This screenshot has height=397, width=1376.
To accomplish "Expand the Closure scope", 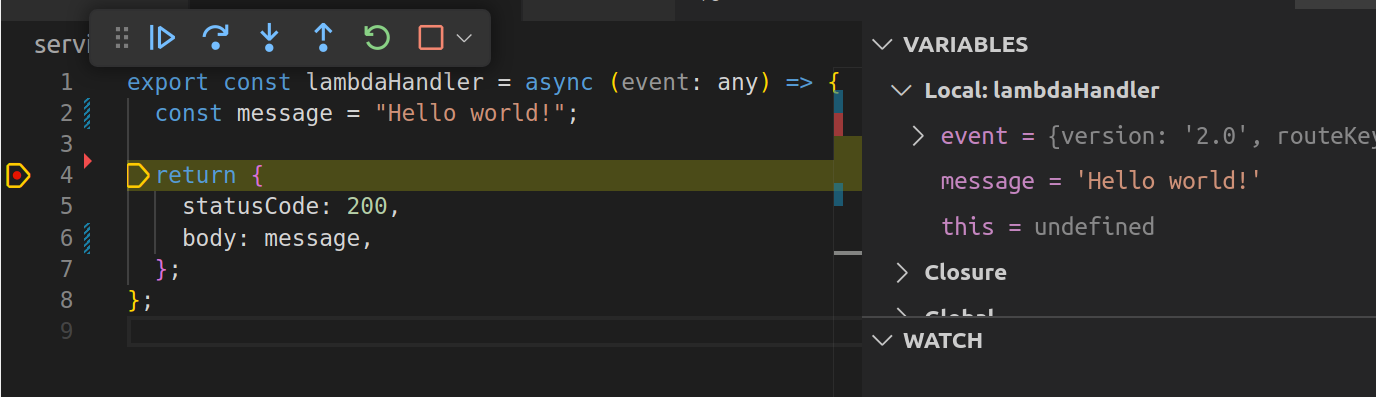I will (903, 272).
